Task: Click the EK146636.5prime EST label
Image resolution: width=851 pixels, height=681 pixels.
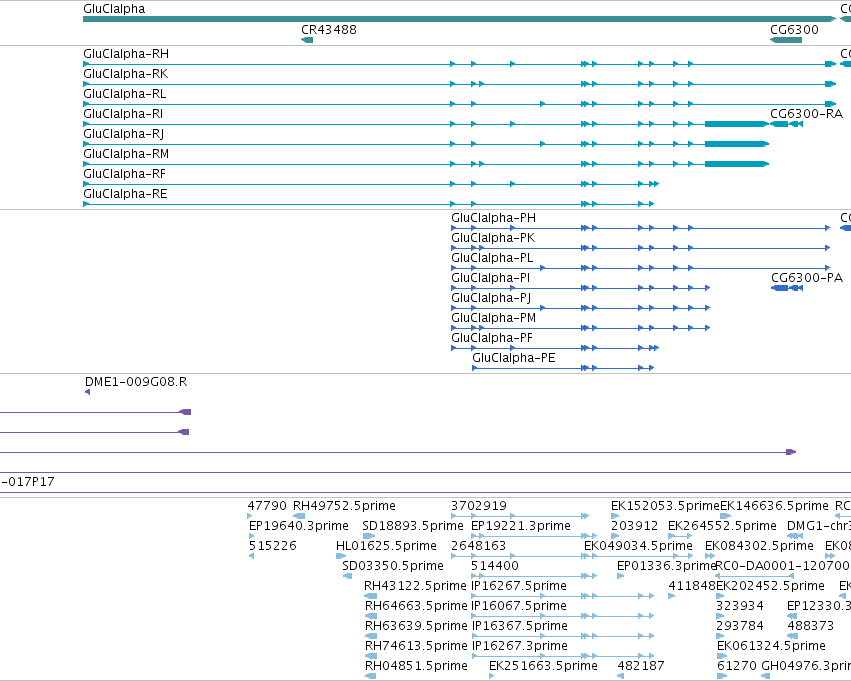Action: [x=774, y=506]
